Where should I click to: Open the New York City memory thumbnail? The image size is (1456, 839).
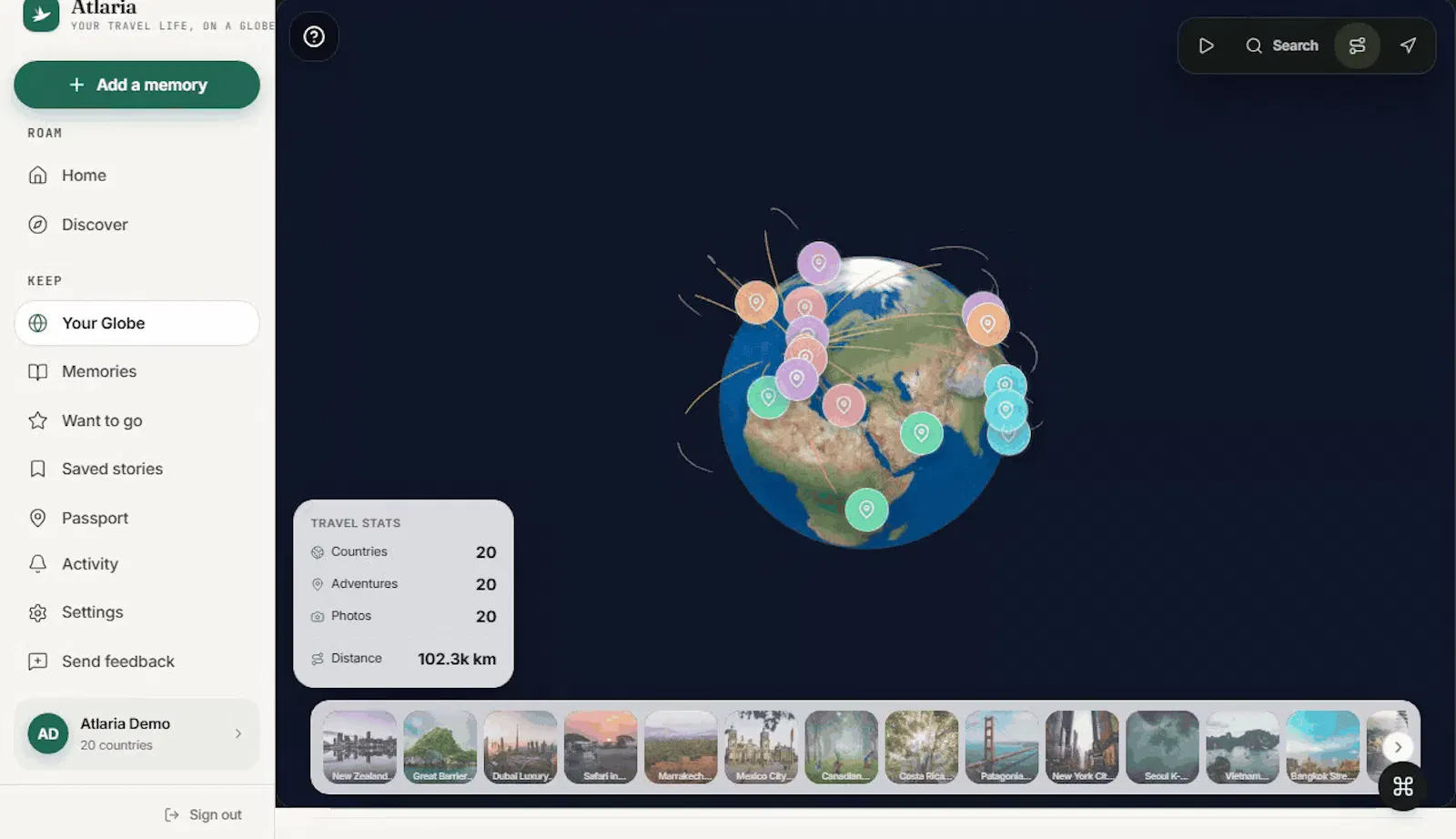point(1082,747)
